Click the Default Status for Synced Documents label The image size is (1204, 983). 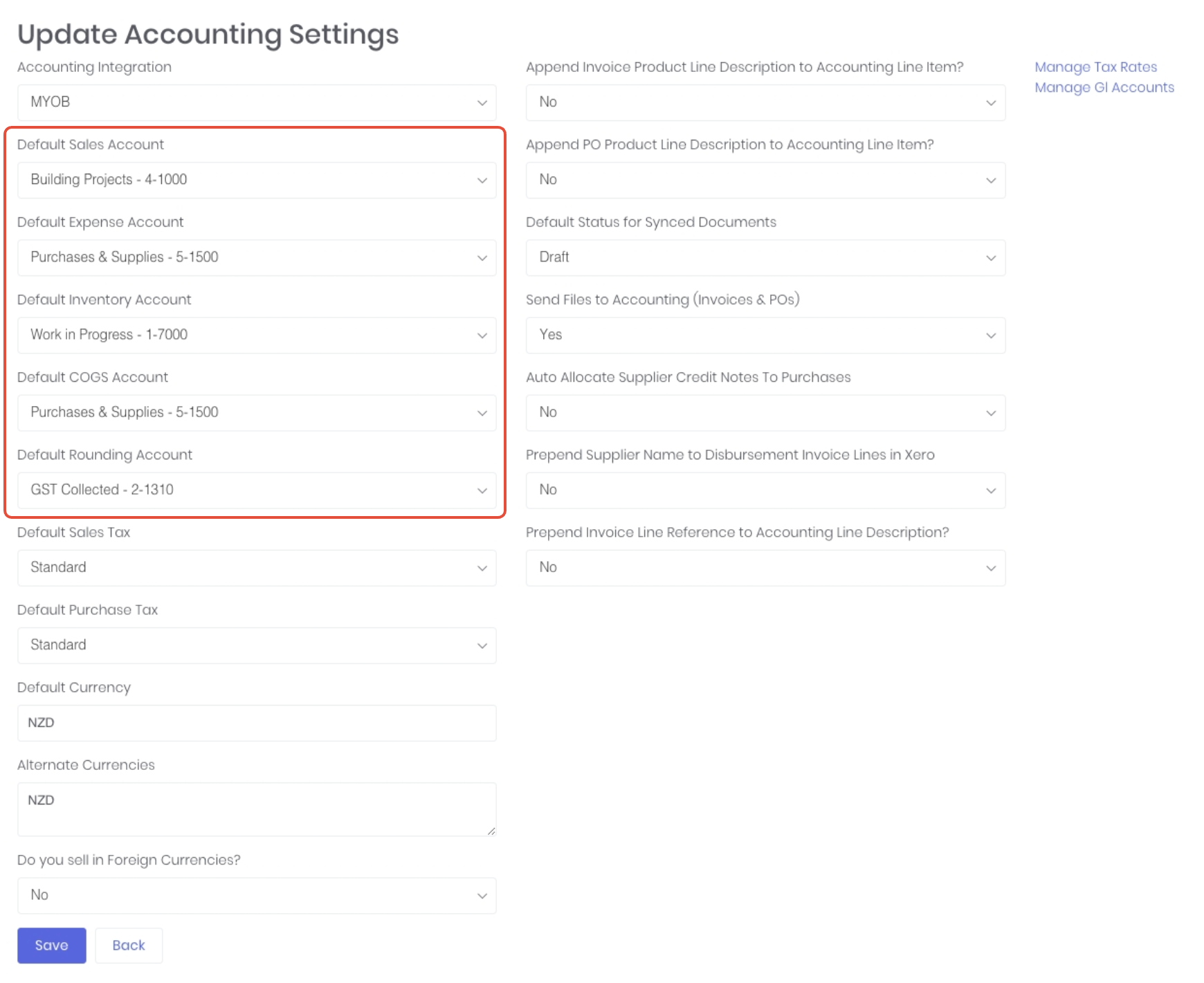[651, 222]
